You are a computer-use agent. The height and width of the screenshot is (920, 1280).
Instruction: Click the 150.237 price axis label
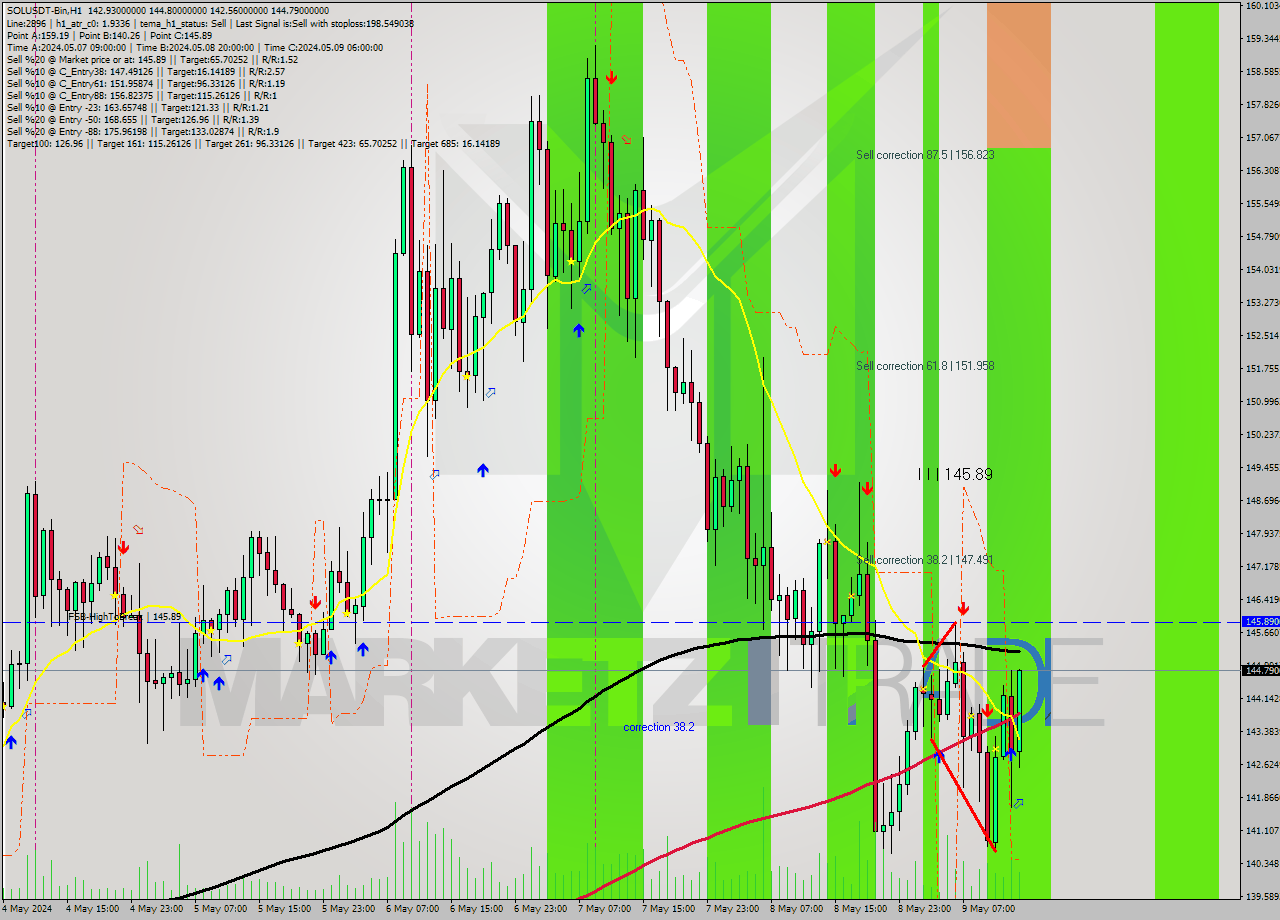pyautogui.click(x=1261, y=435)
